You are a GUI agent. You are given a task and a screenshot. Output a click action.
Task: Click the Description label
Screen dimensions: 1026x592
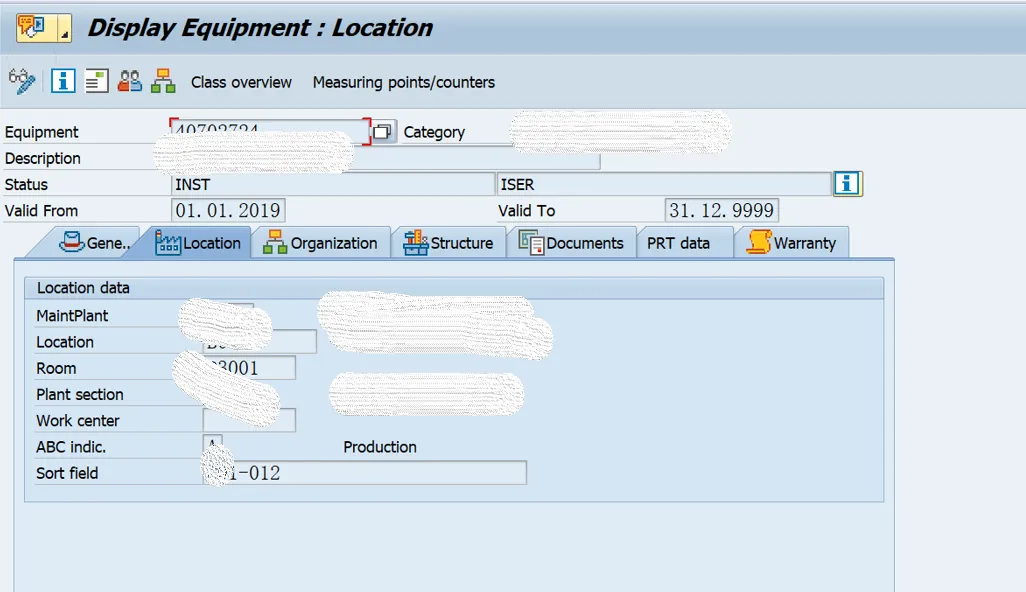click(x=43, y=158)
